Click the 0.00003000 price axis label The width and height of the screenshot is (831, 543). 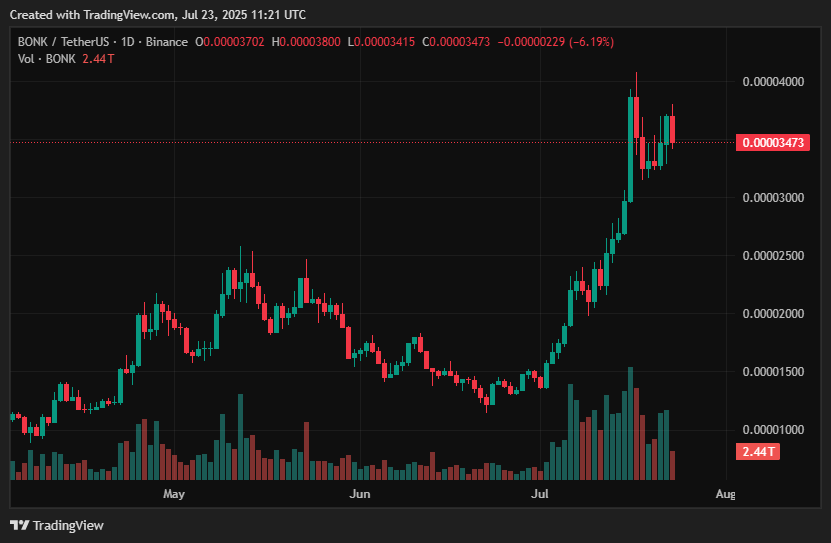773,198
